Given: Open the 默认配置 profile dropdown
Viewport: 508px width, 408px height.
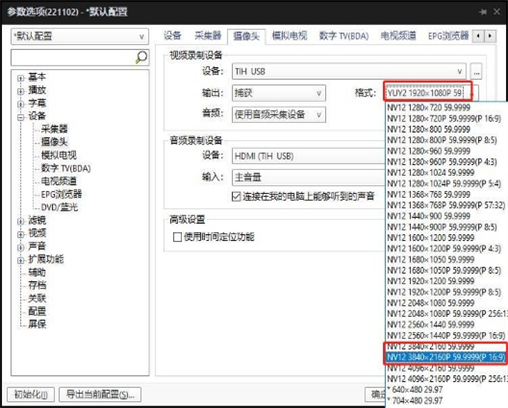Looking at the screenshot, I should tap(80, 36).
